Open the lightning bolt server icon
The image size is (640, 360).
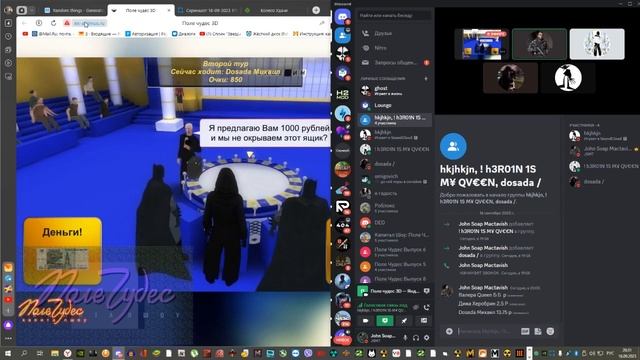(342, 113)
